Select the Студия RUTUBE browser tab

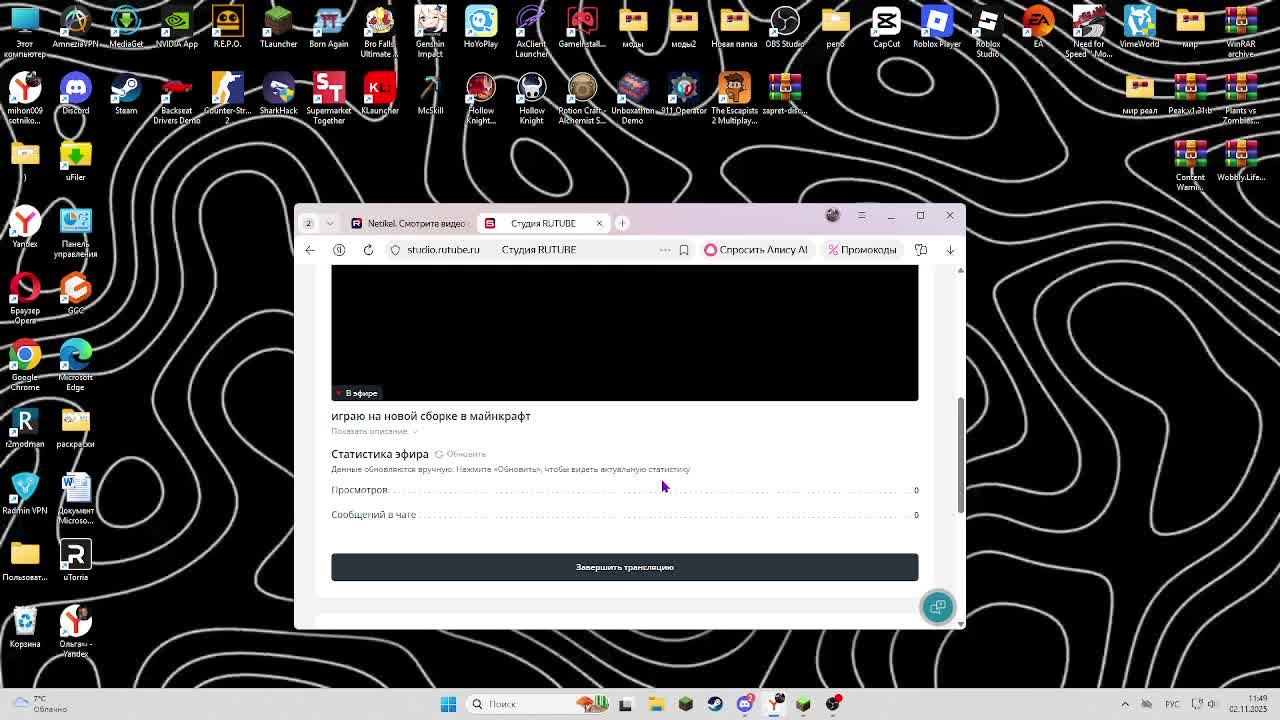543,223
